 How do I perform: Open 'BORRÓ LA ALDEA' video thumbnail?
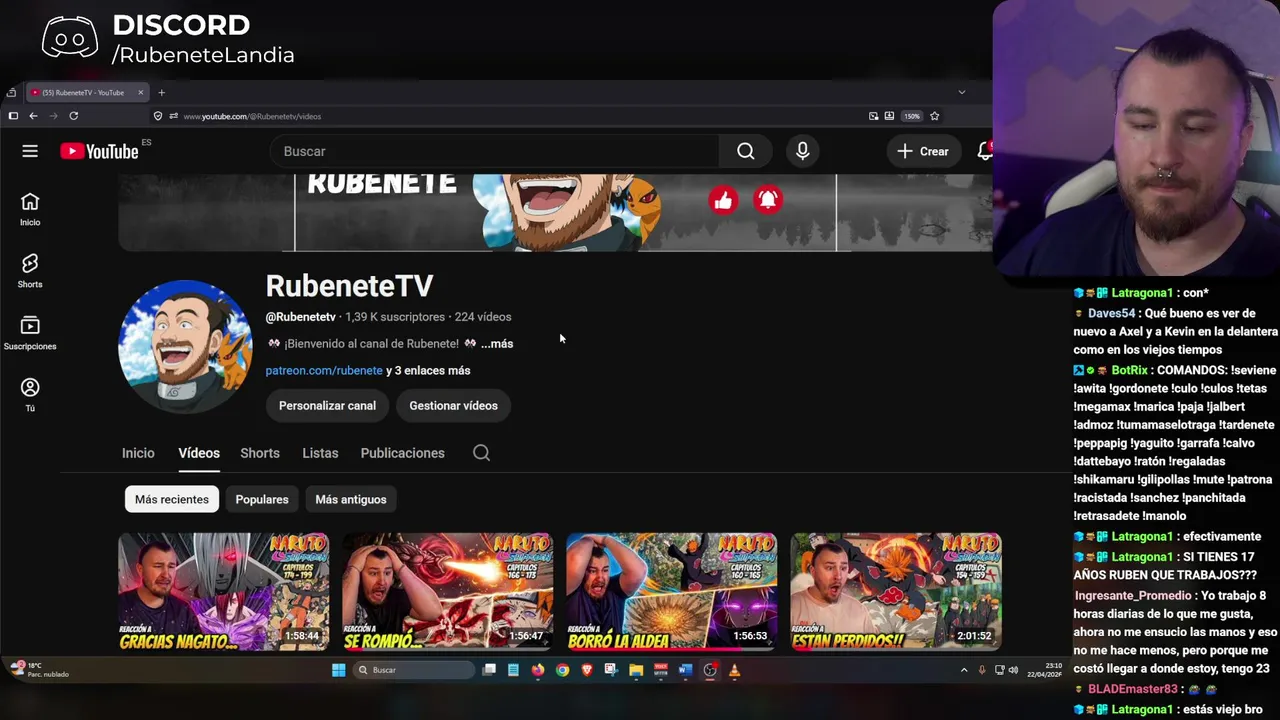(672, 591)
